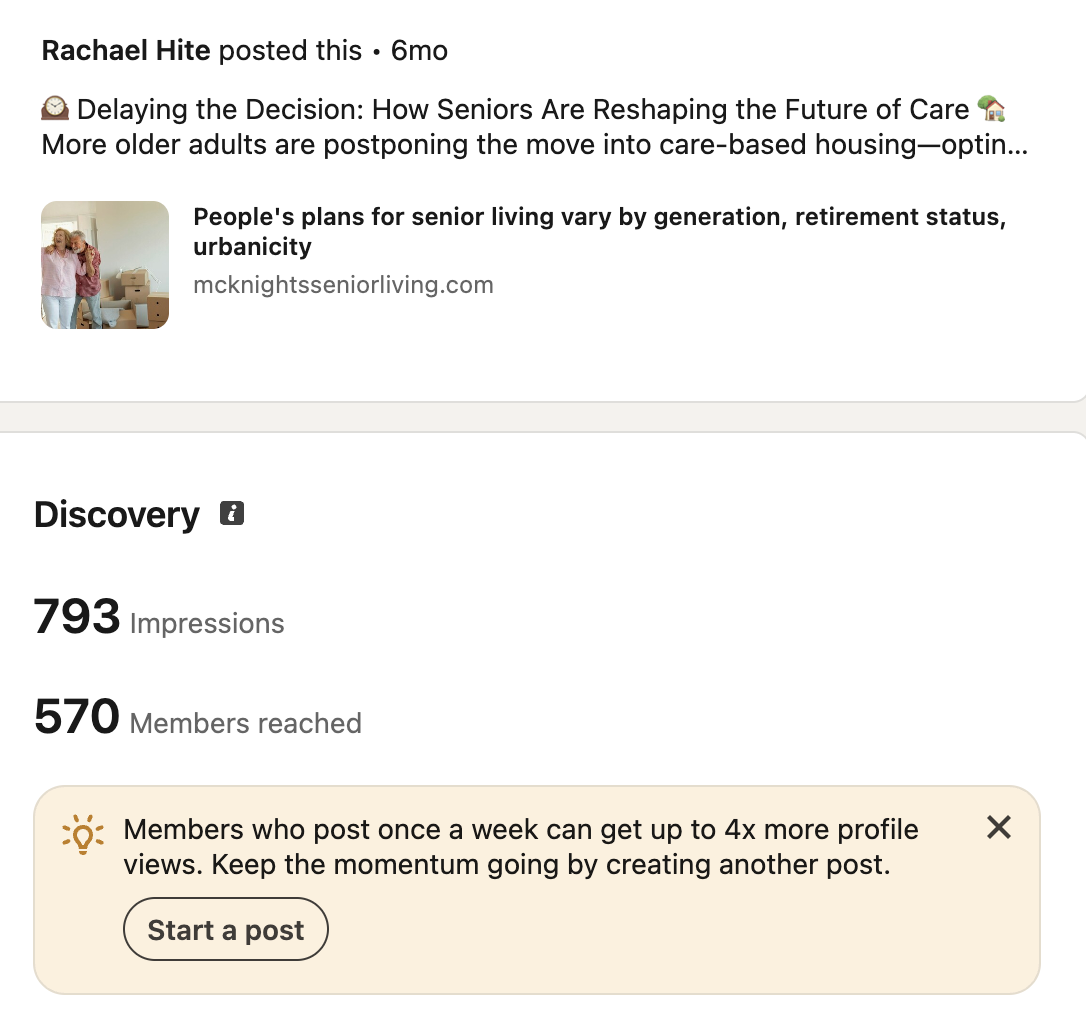Open the 'Delaying the Decision' post headline
This screenshot has width=1086, height=1030.
tap(522, 109)
